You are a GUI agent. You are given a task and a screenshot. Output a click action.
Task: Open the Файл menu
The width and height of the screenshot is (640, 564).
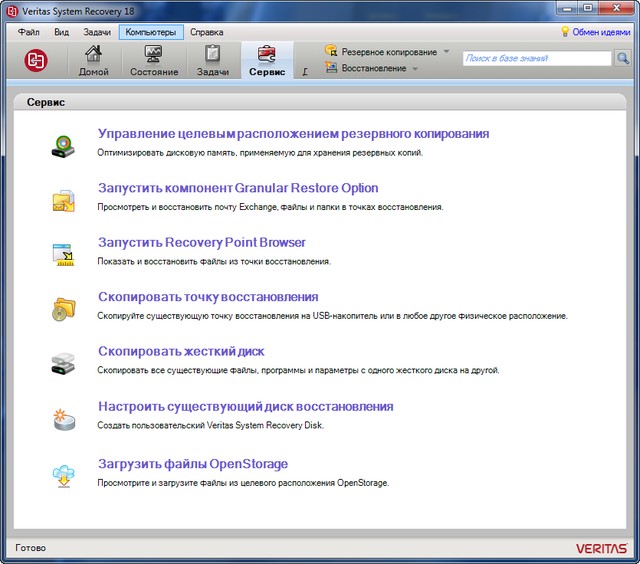point(29,32)
